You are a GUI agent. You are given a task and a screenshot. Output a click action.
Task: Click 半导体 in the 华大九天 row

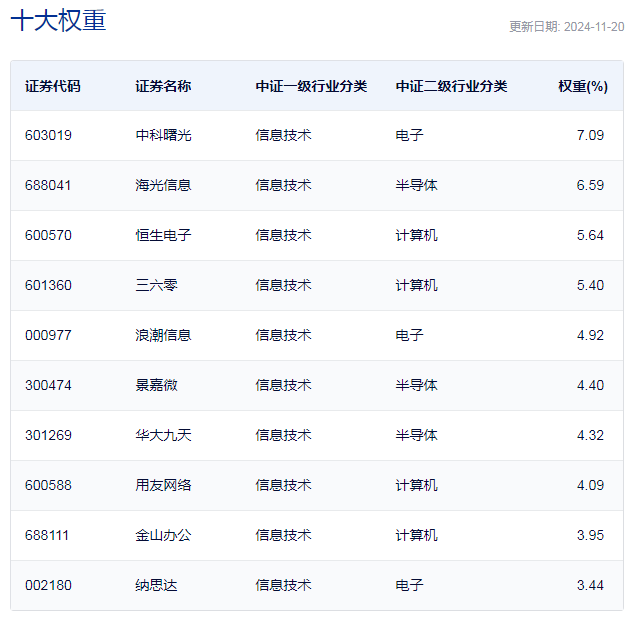point(417,435)
